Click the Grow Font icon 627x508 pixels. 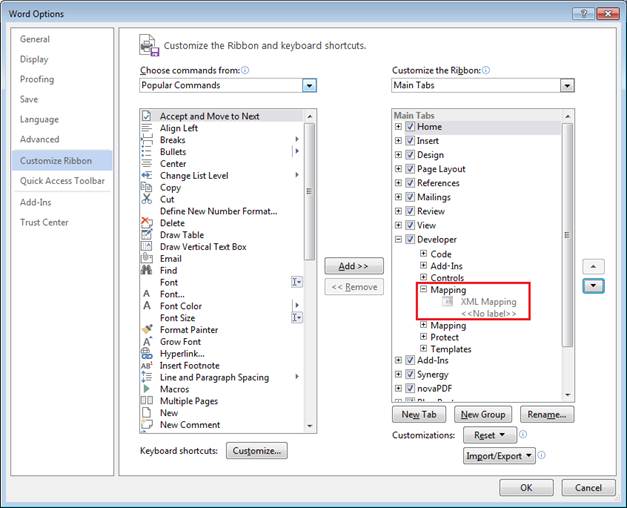(147, 341)
